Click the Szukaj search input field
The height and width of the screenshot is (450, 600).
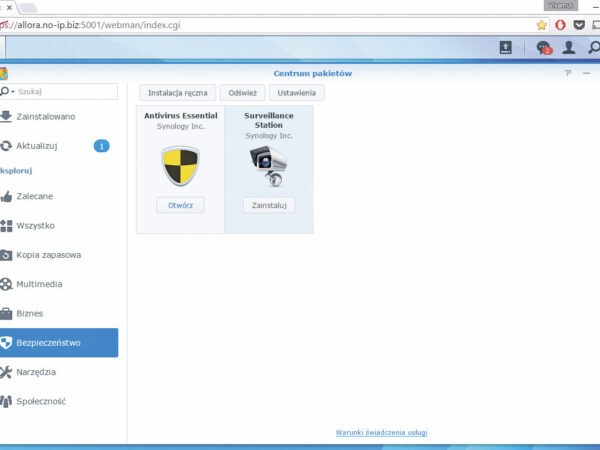pos(65,92)
